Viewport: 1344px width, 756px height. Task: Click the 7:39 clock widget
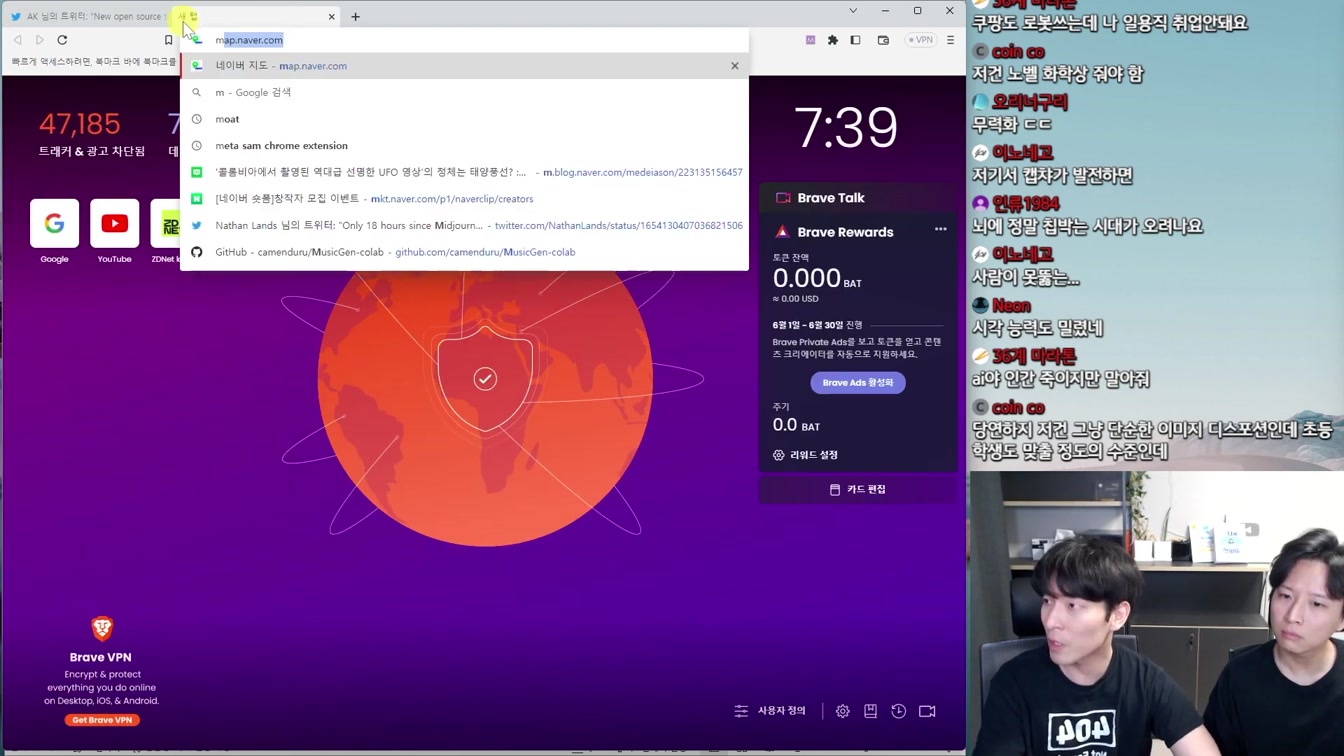point(846,128)
